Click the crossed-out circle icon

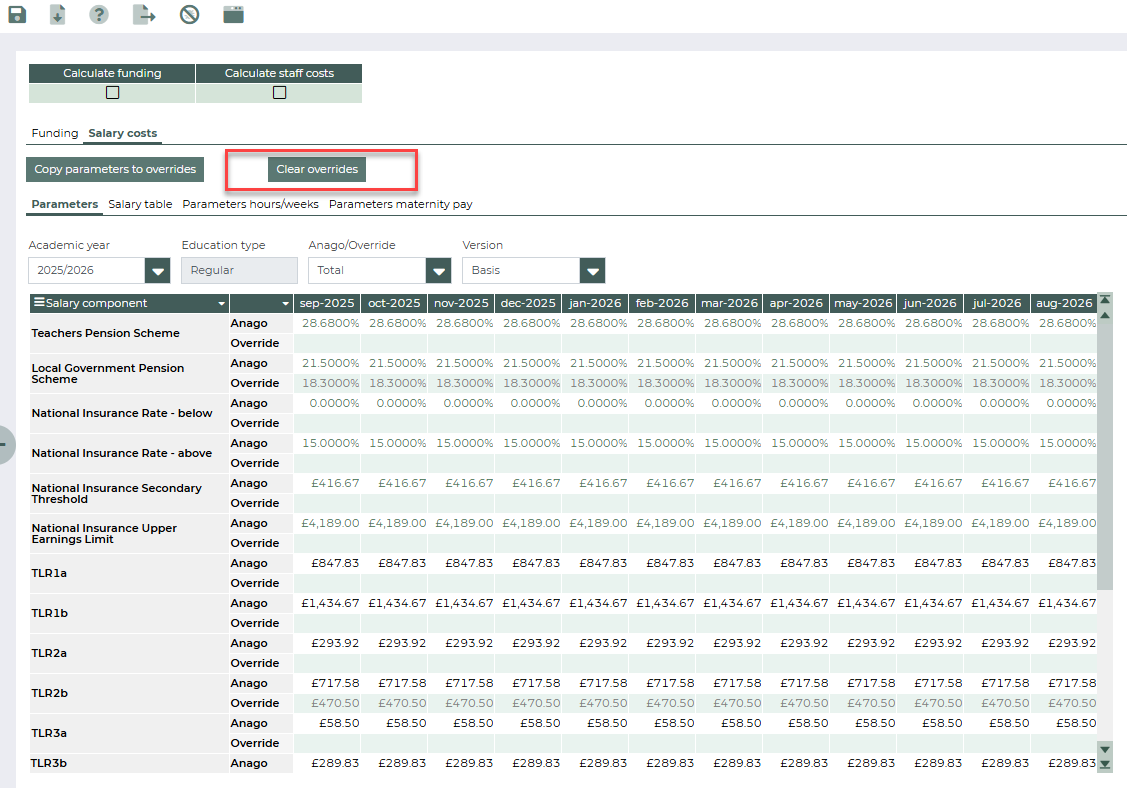(x=189, y=15)
